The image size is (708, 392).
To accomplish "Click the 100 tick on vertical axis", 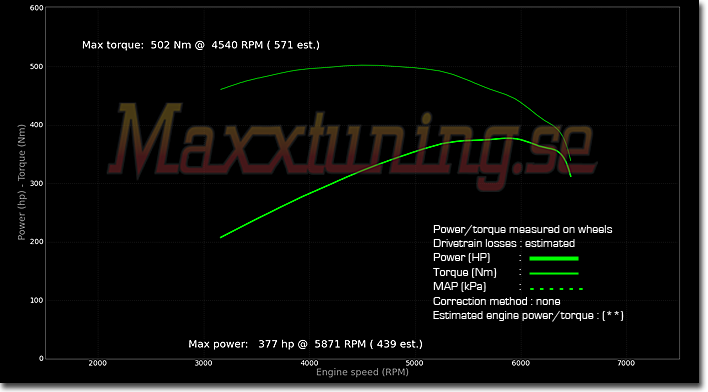I will pyautogui.click(x=37, y=300).
